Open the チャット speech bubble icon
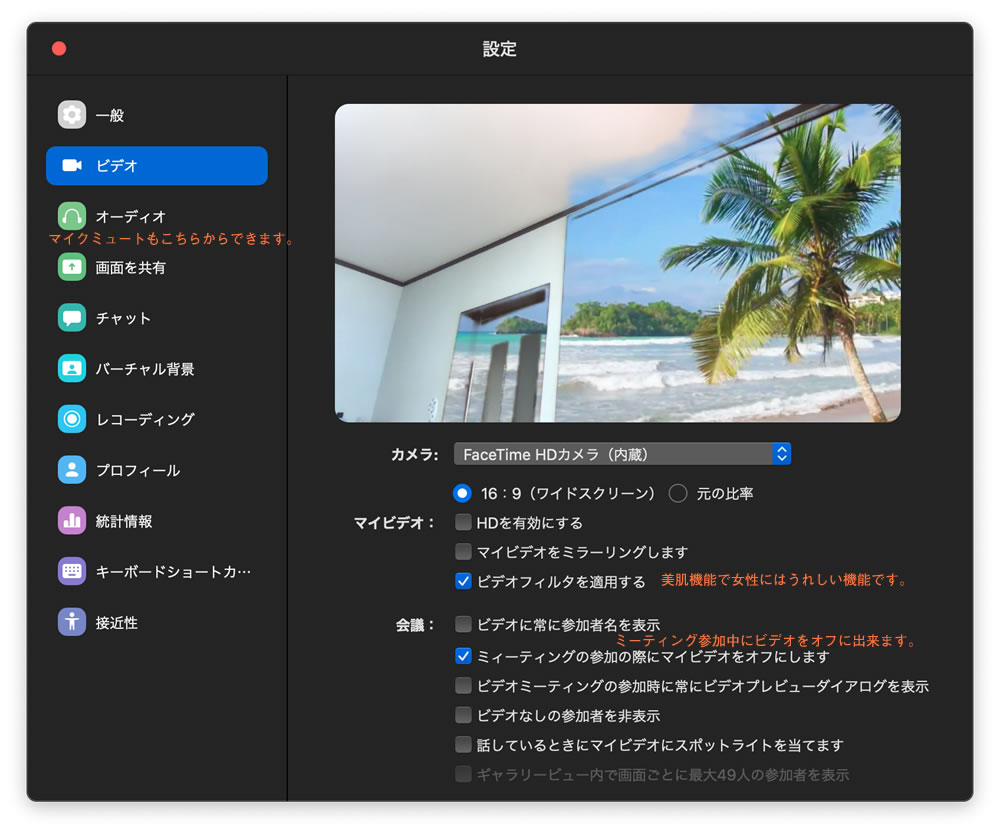1000x833 pixels. point(71,317)
